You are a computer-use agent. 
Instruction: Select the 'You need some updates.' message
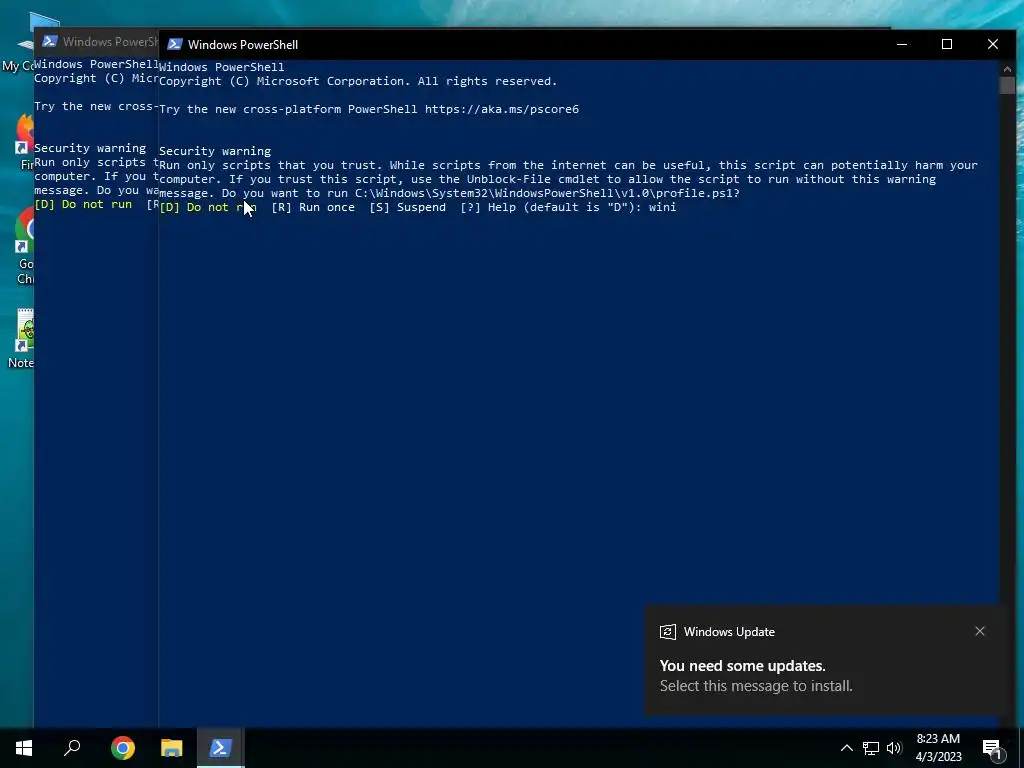coord(743,665)
